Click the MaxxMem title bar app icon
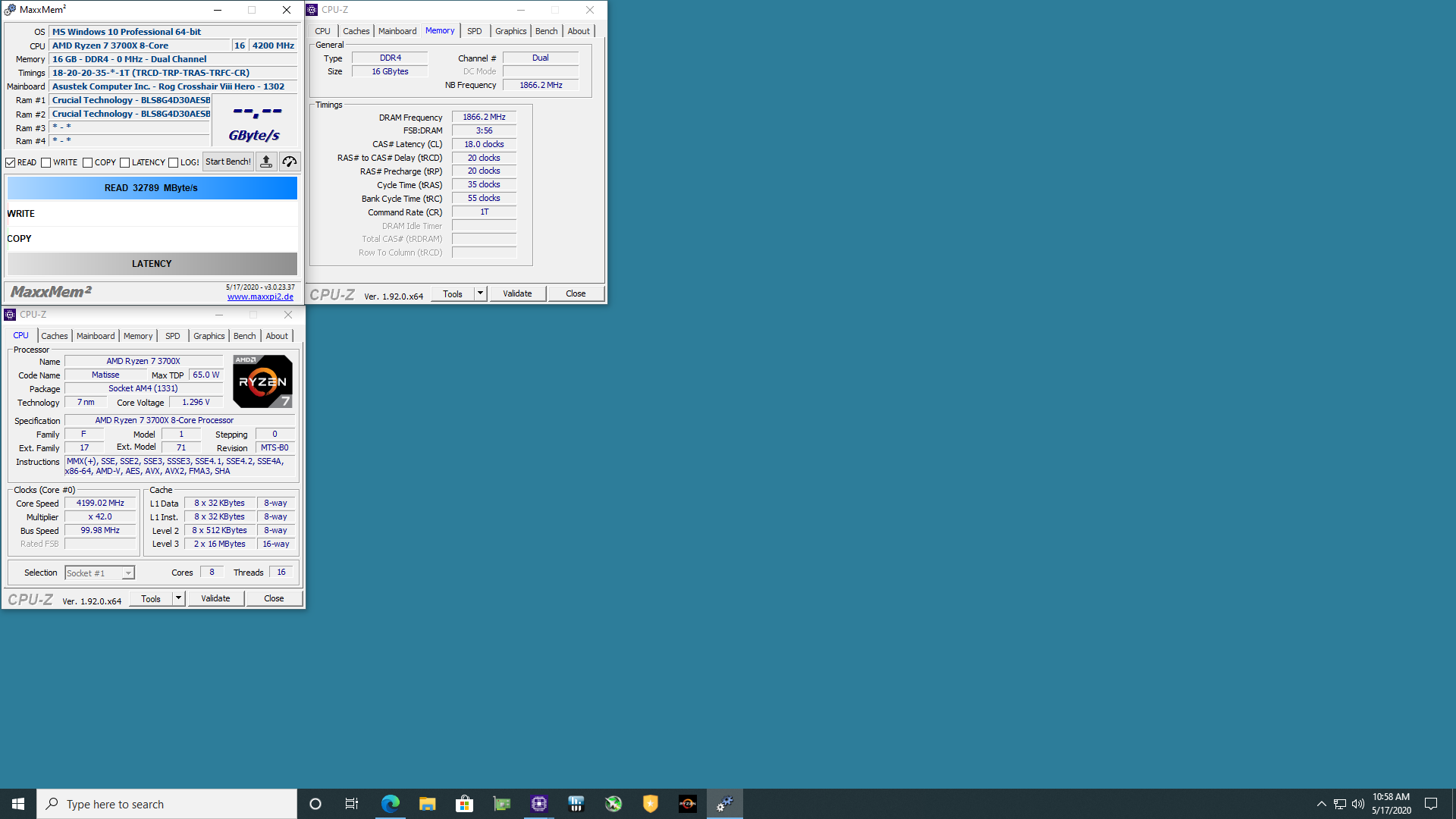Image resolution: width=1456 pixels, height=819 pixels. click(10, 10)
